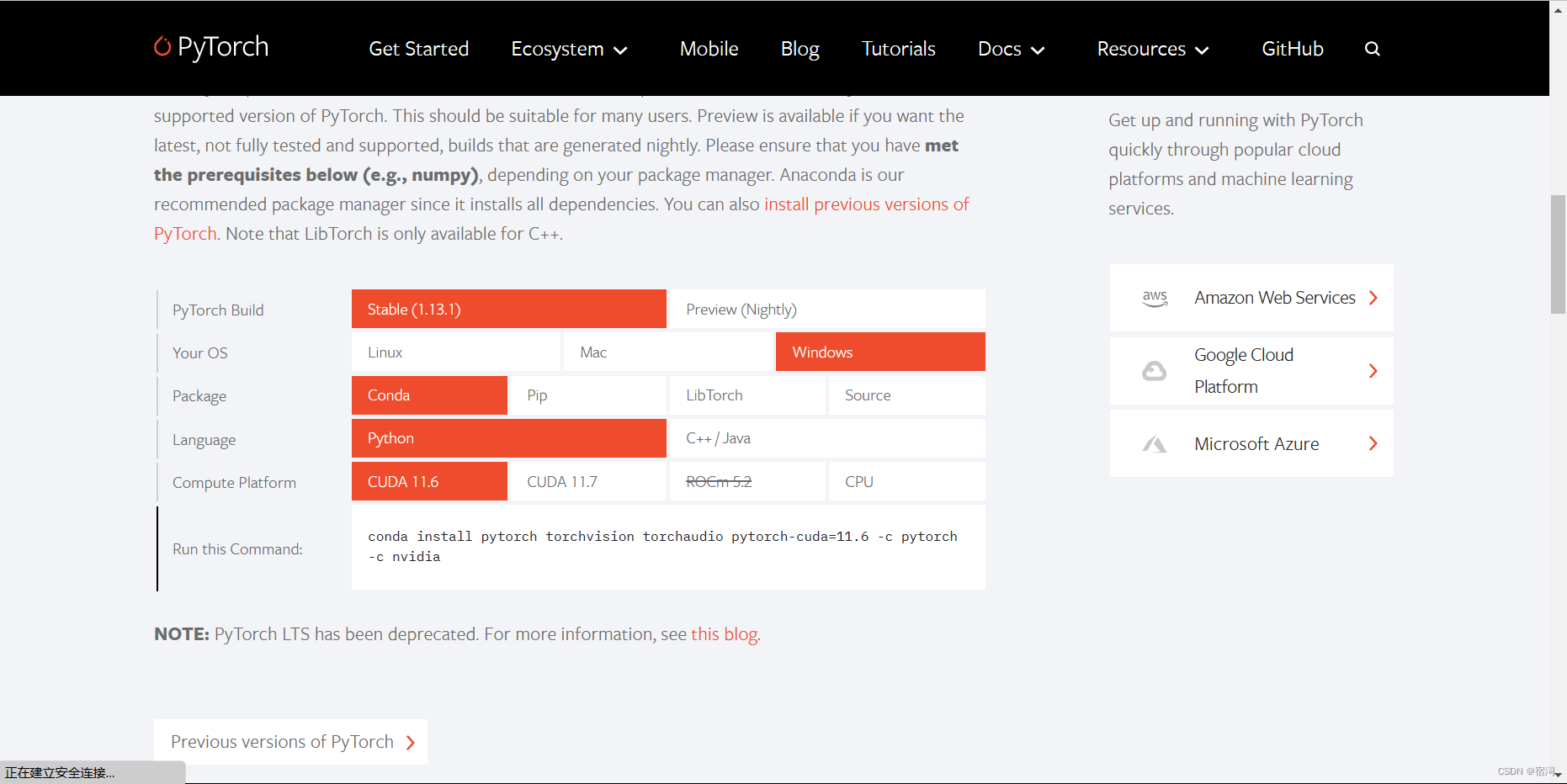The height and width of the screenshot is (784, 1567).
Task: Select the Preview (Nightly) build
Action: (827, 309)
